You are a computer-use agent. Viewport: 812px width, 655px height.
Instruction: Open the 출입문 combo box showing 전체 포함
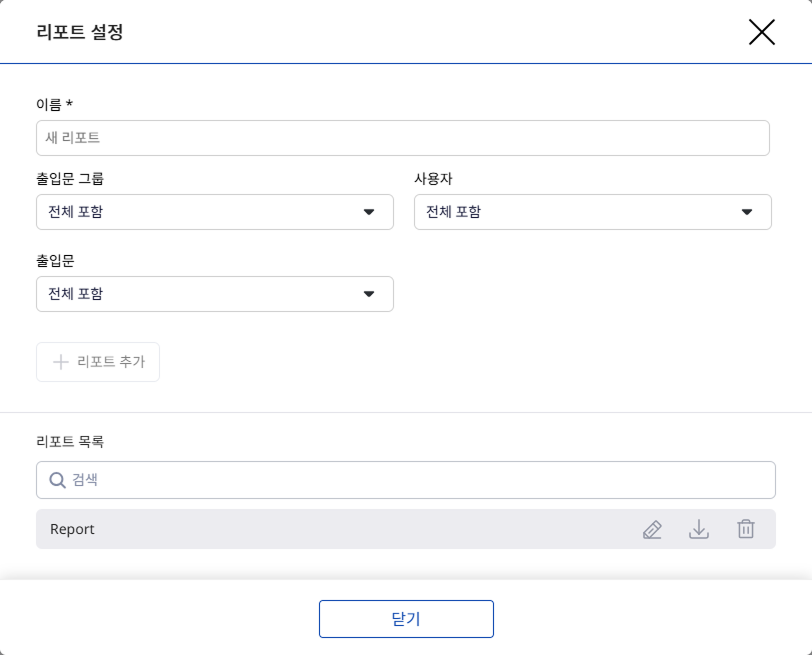click(x=200, y=294)
